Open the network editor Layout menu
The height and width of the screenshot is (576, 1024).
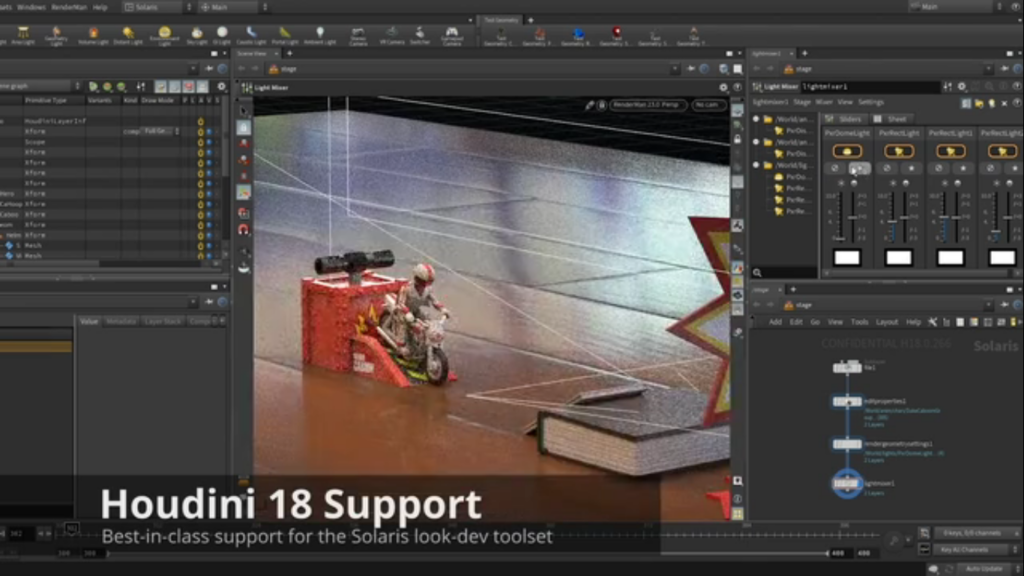tap(886, 322)
